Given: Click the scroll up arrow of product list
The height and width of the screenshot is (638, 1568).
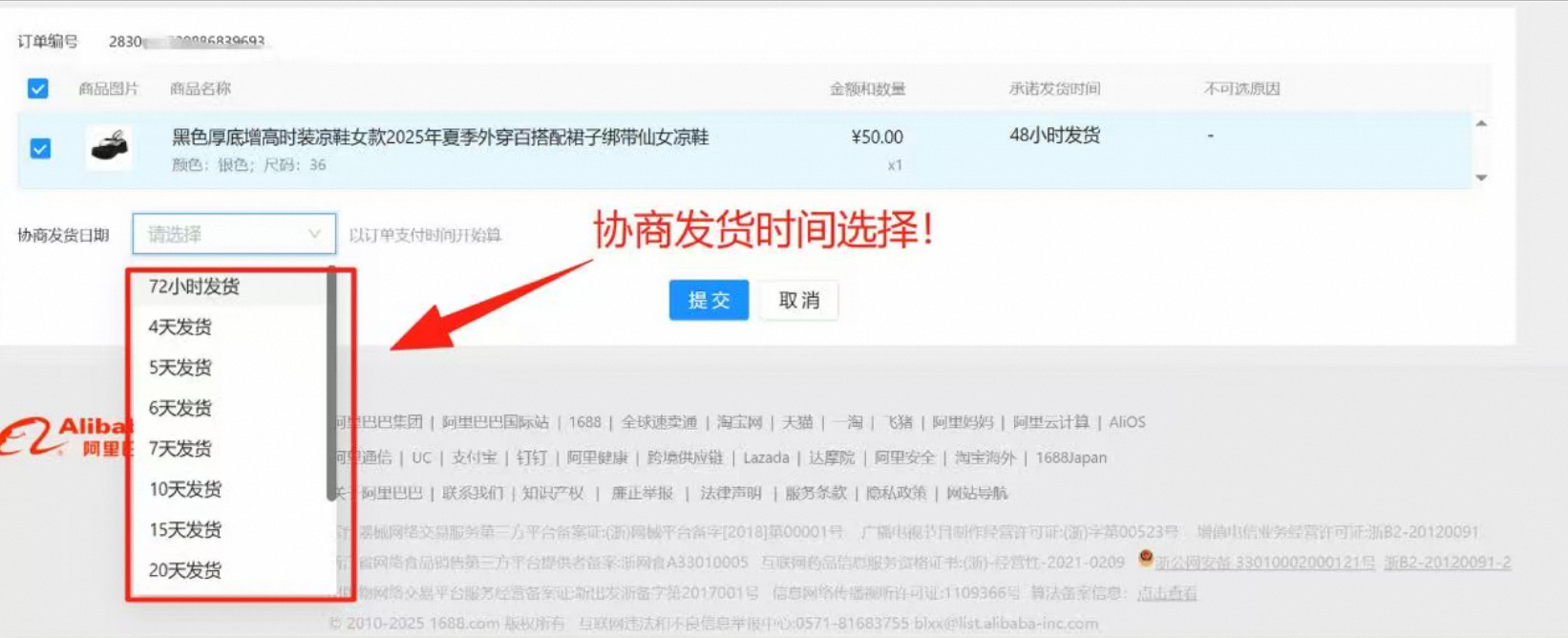Looking at the screenshot, I should click(x=1481, y=124).
